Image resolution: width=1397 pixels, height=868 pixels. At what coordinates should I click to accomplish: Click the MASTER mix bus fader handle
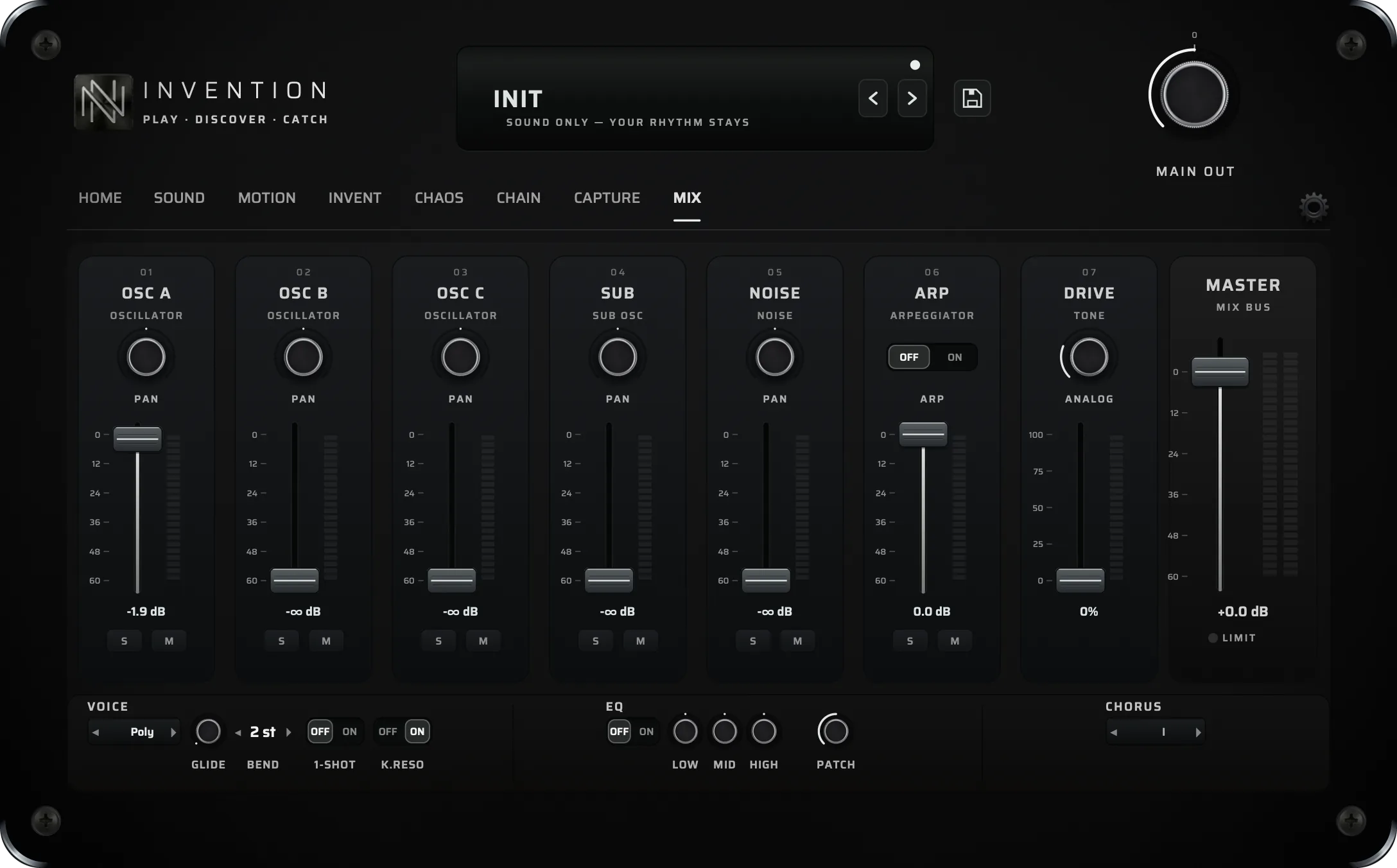click(1220, 372)
